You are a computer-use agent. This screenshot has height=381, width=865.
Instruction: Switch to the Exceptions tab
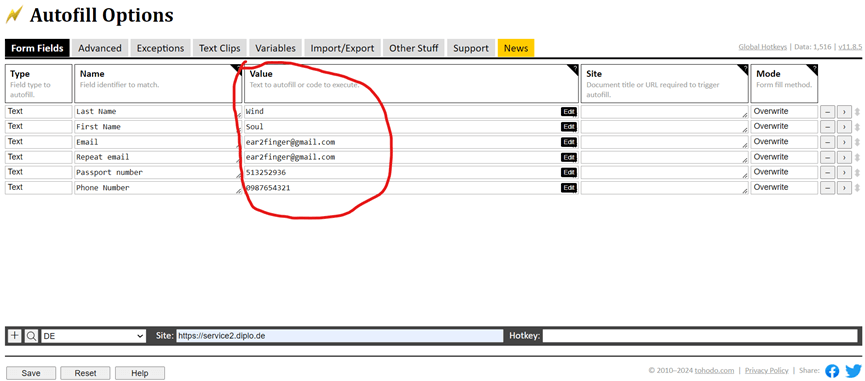pyautogui.click(x=161, y=48)
